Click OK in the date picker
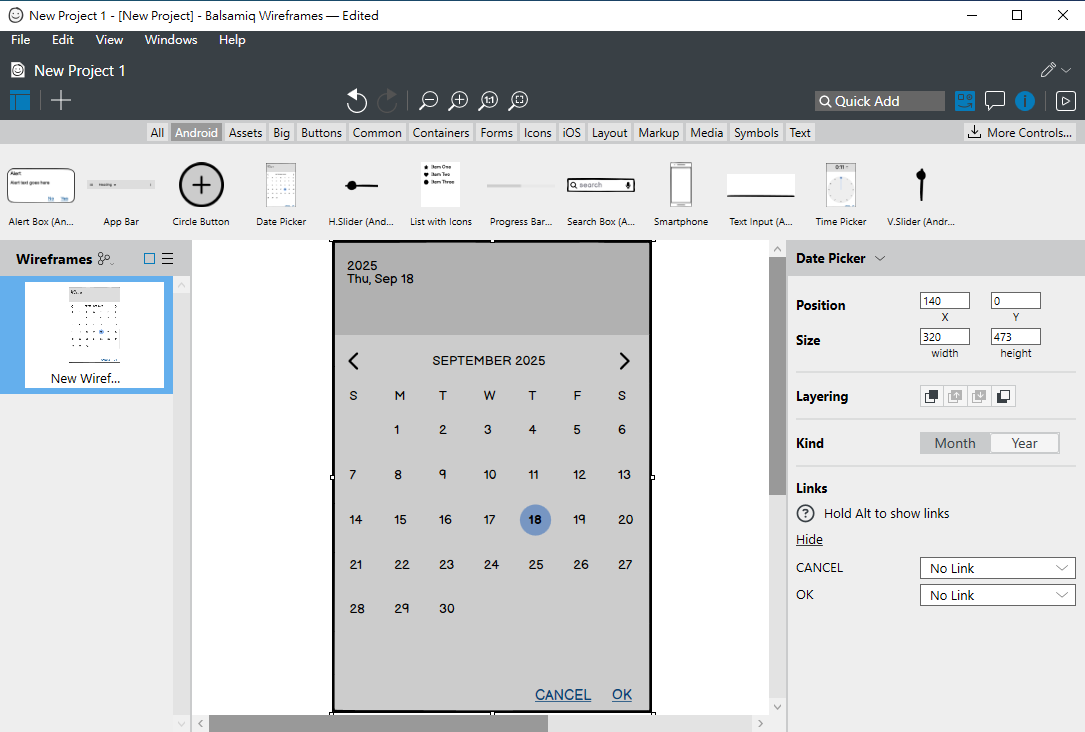 point(621,695)
